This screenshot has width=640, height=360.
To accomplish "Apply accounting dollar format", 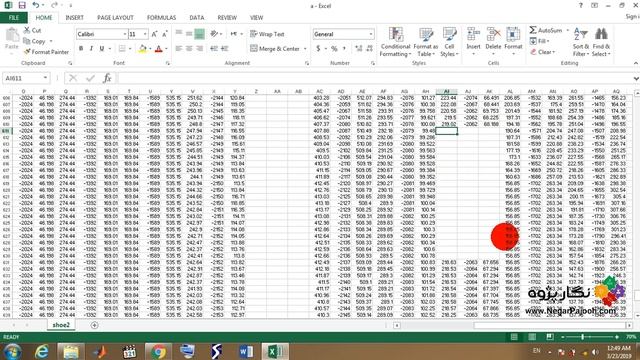I will coord(318,49).
